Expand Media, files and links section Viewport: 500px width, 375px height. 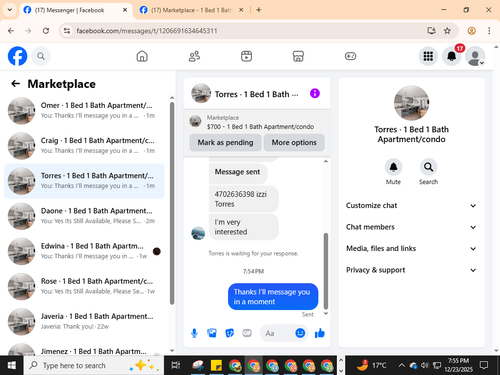click(411, 249)
